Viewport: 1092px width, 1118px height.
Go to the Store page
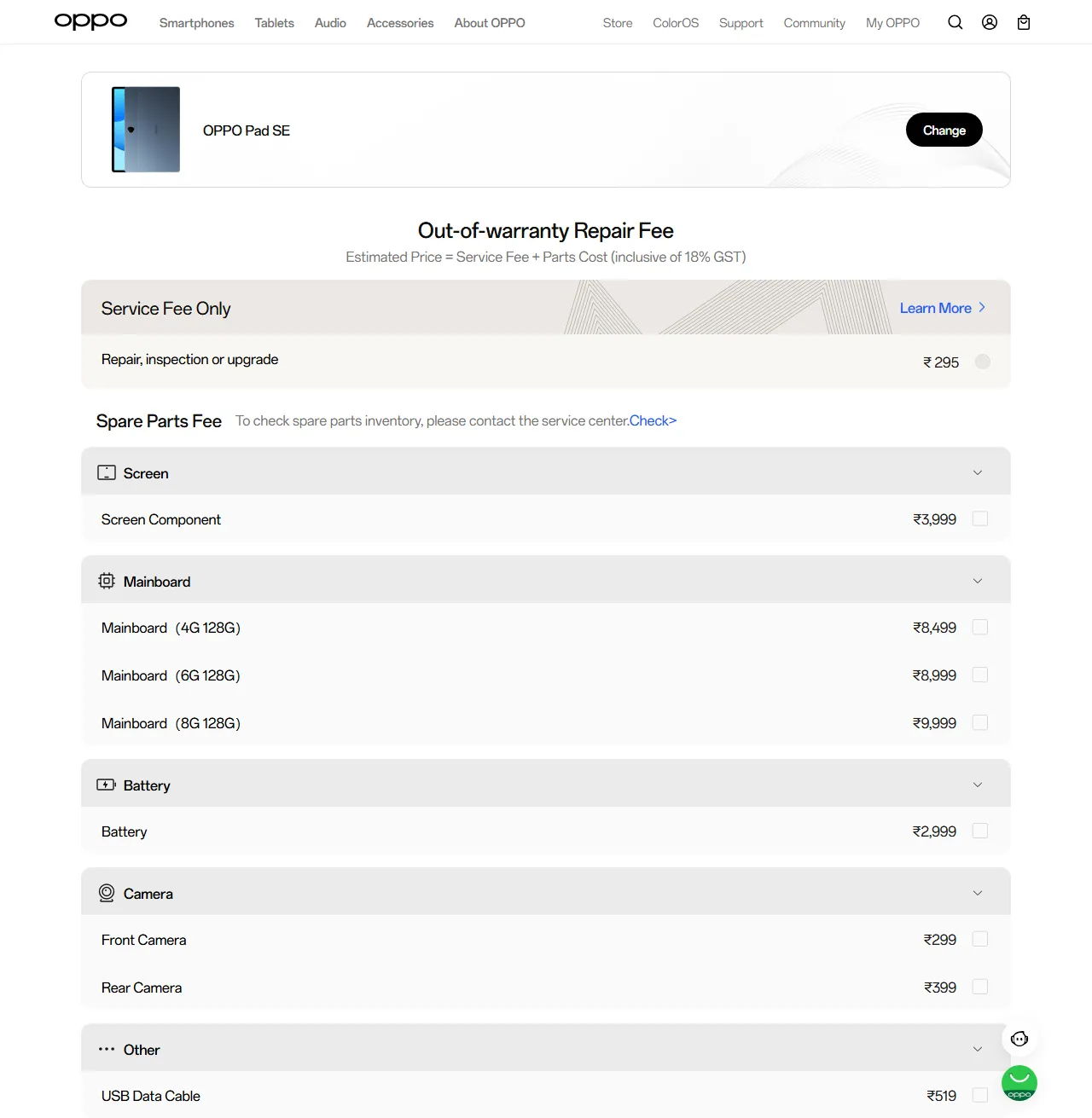618,23
